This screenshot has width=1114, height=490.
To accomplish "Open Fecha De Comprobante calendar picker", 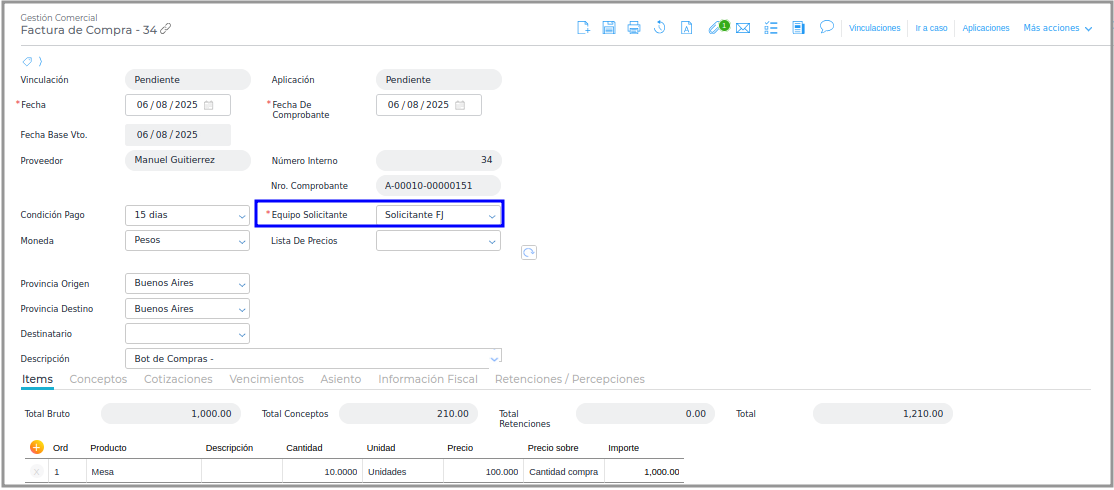I will tap(460, 105).
